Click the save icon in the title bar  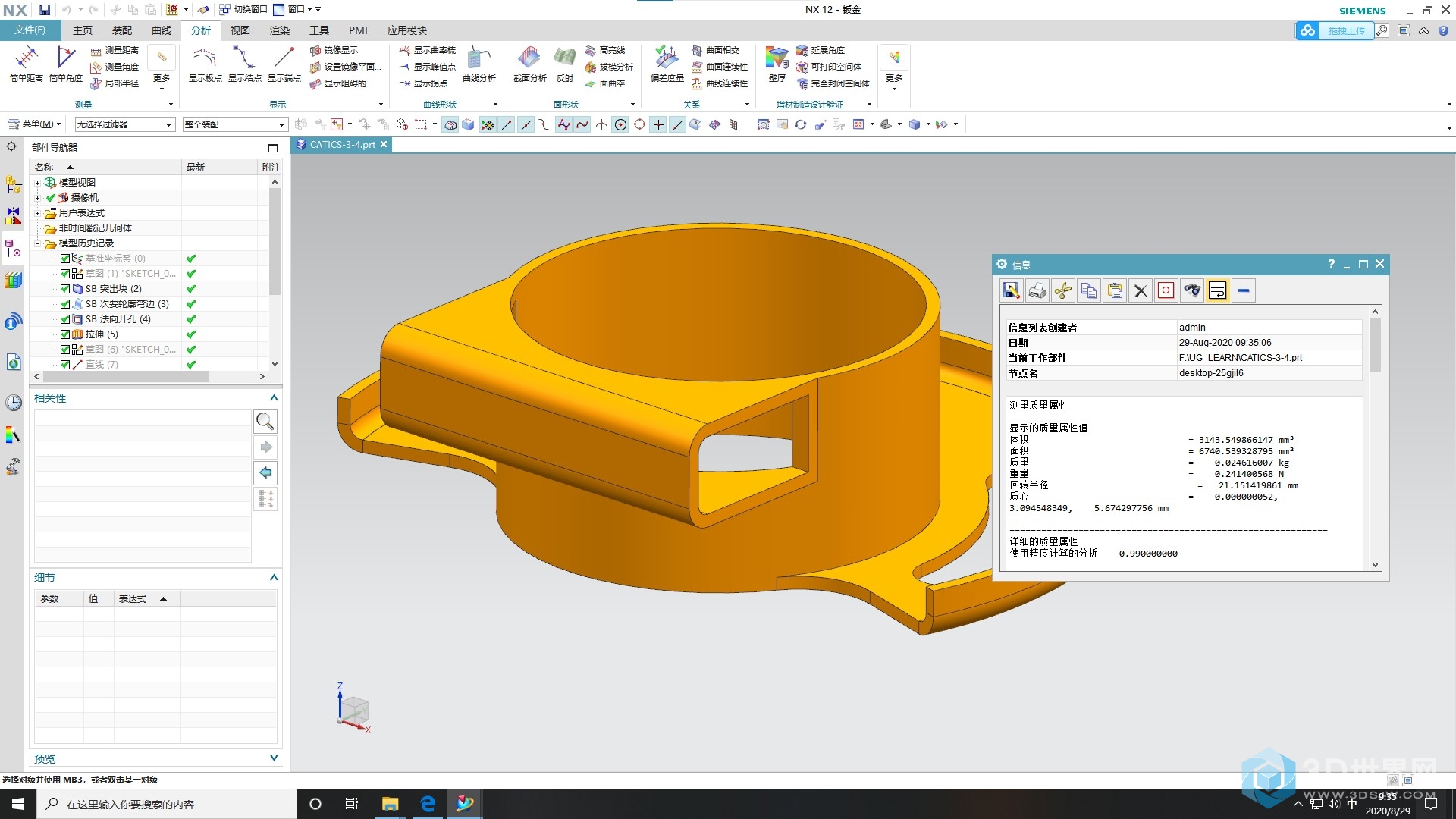point(45,10)
